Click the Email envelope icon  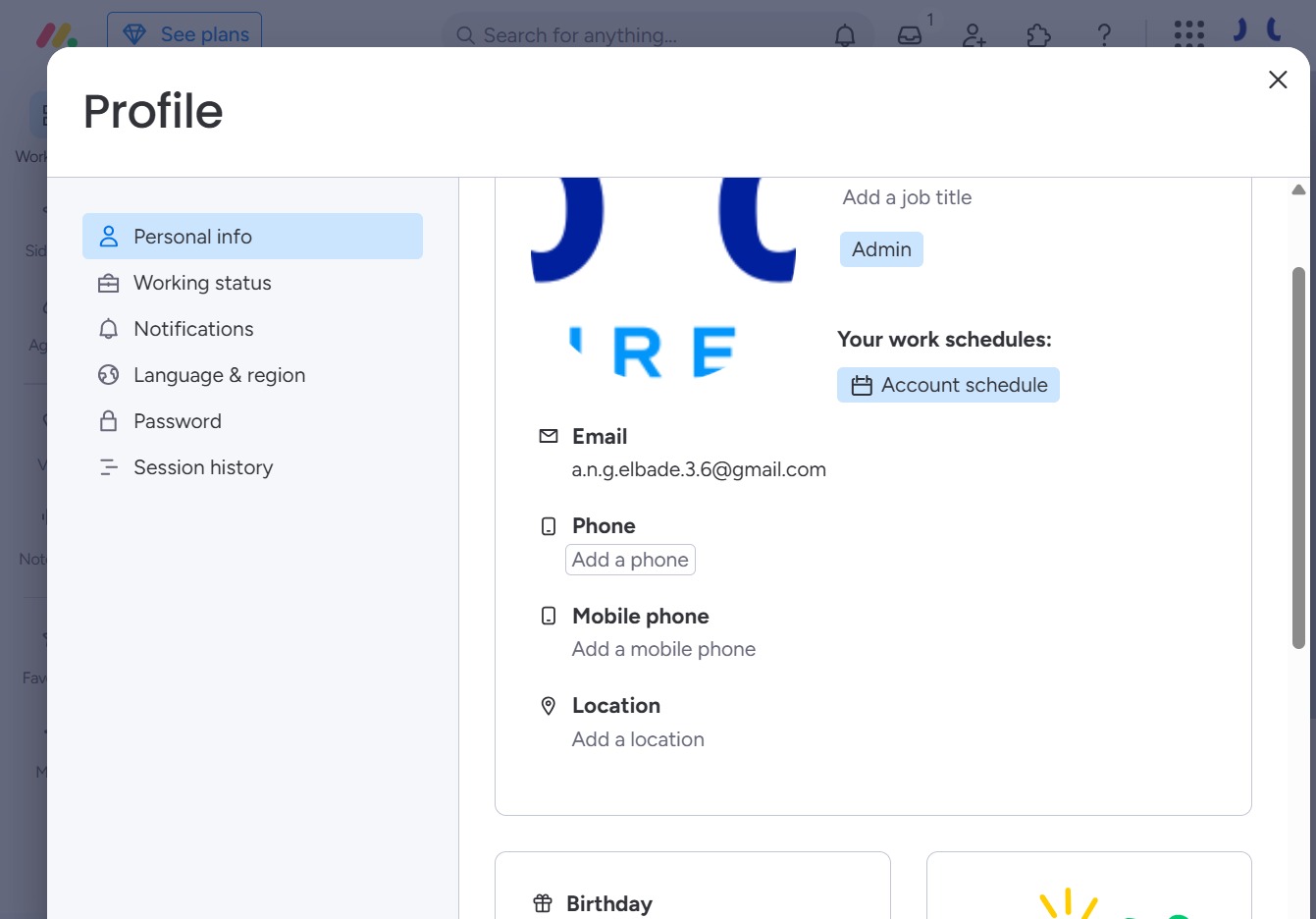549,436
